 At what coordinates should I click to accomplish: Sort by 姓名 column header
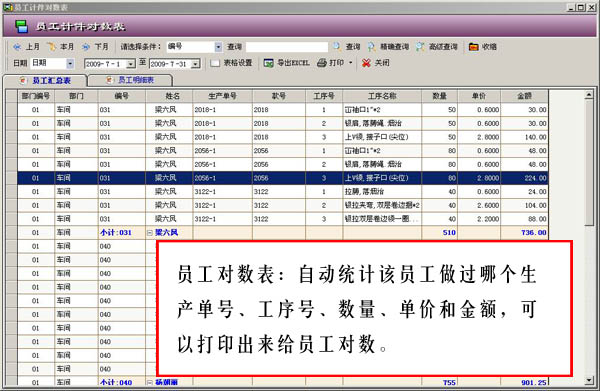point(169,96)
